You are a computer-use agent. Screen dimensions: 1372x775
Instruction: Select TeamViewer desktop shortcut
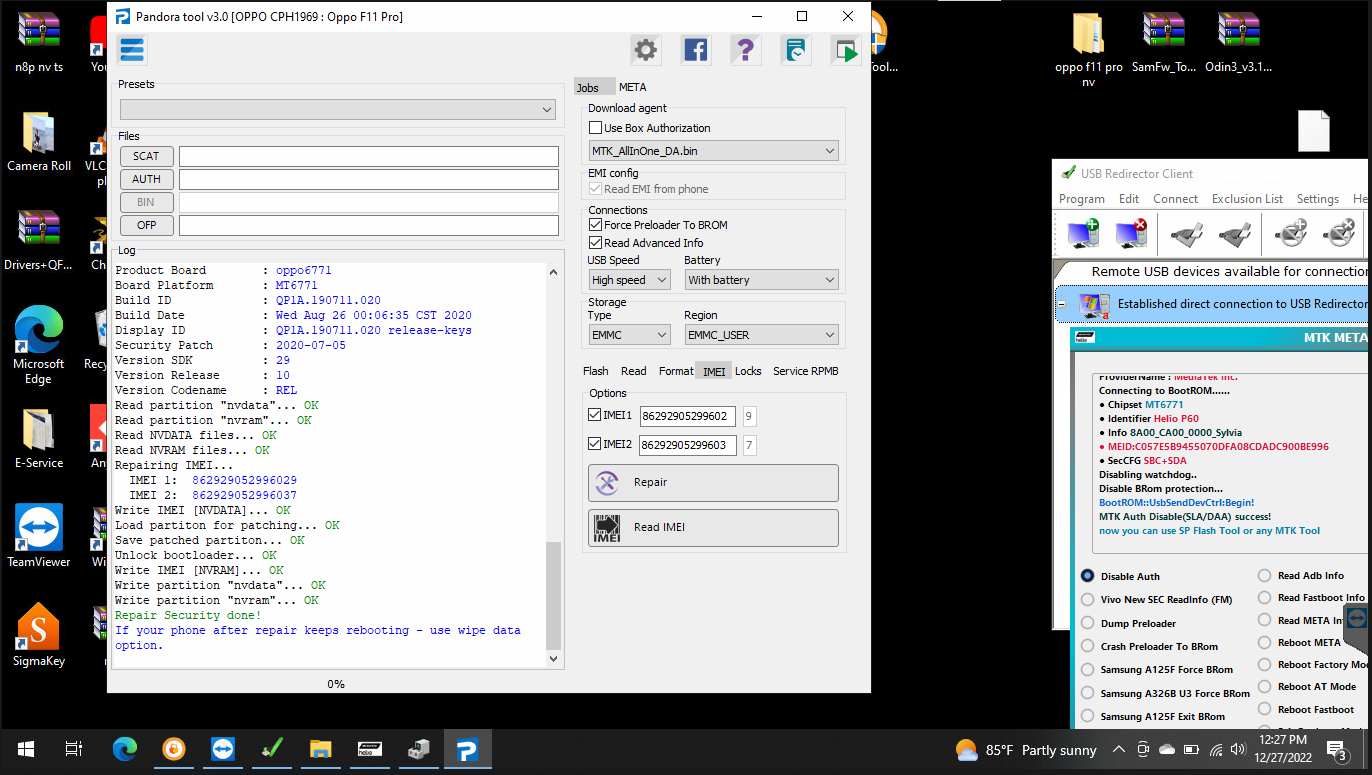click(x=39, y=536)
